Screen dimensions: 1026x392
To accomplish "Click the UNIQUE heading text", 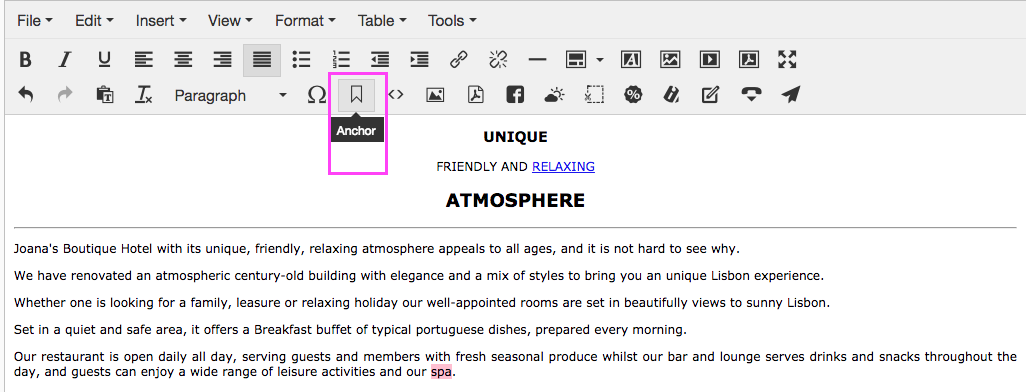I will coord(515,137).
